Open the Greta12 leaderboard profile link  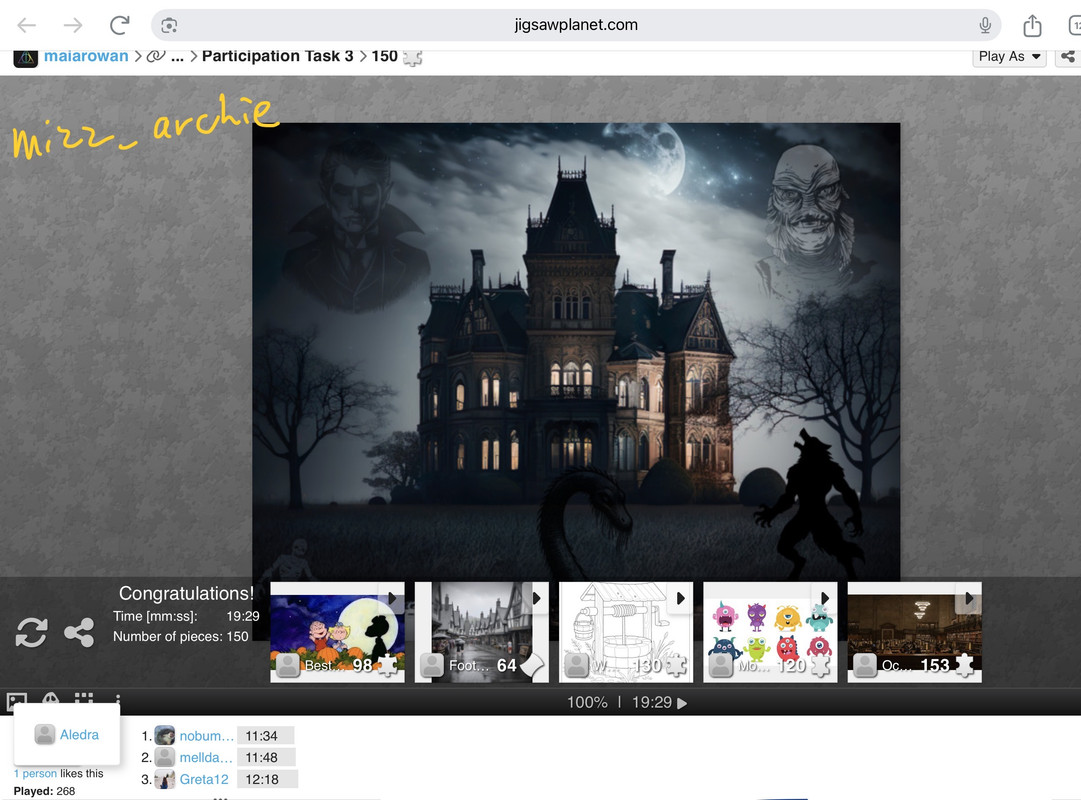pos(204,779)
